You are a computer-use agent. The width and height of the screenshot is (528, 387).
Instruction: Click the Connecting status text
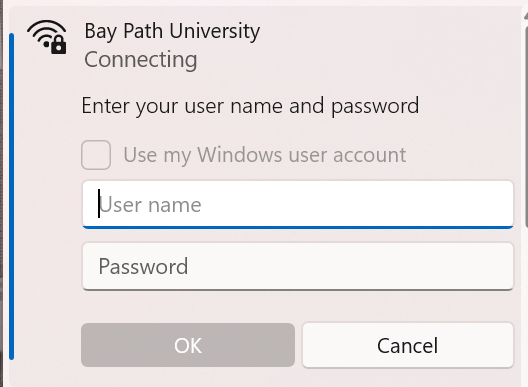[x=141, y=60]
